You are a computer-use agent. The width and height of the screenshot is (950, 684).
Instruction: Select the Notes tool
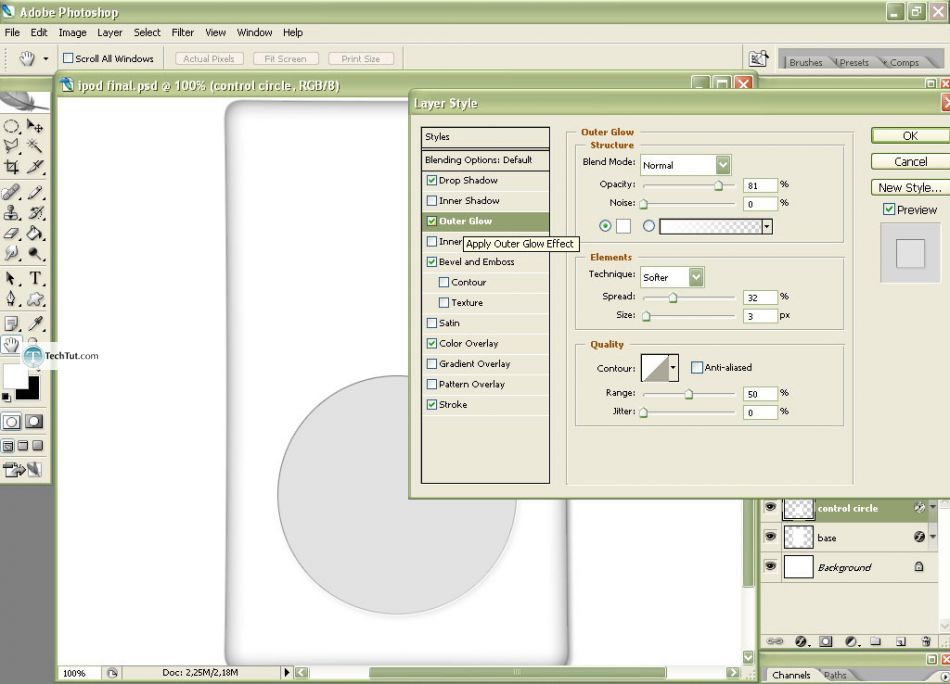tap(11, 324)
